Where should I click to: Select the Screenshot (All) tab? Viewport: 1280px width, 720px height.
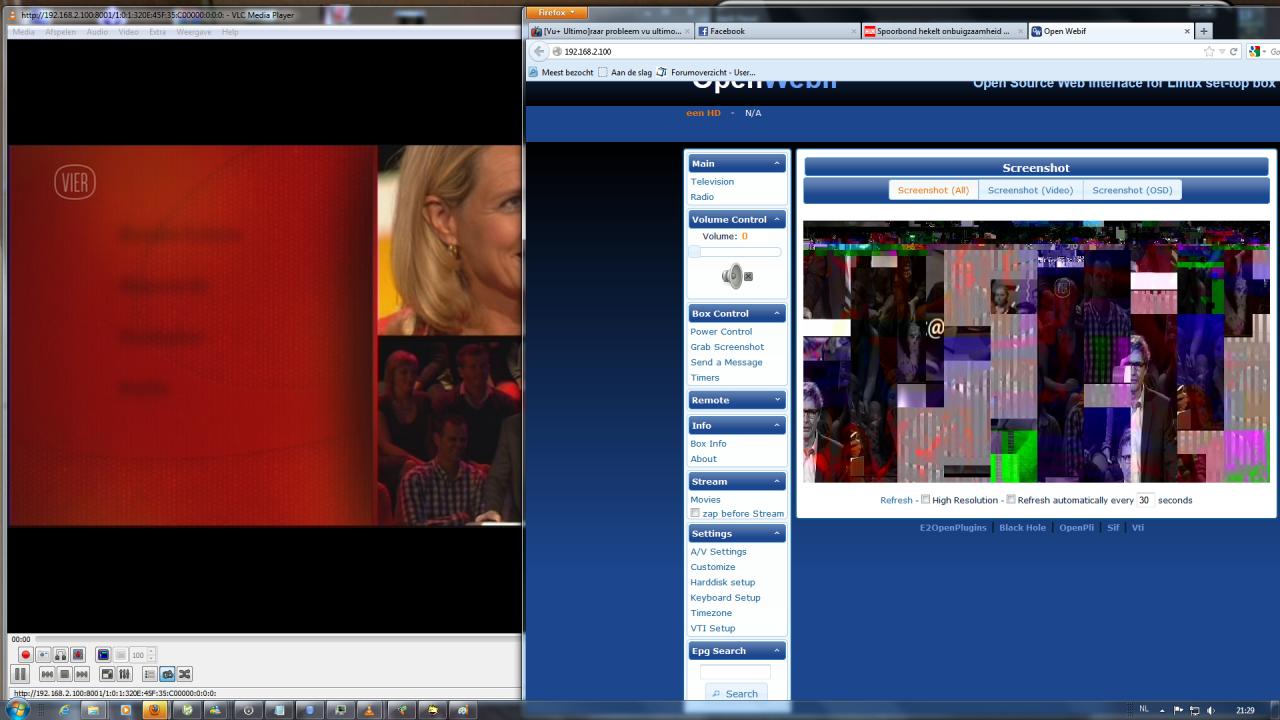click(933, 190)
